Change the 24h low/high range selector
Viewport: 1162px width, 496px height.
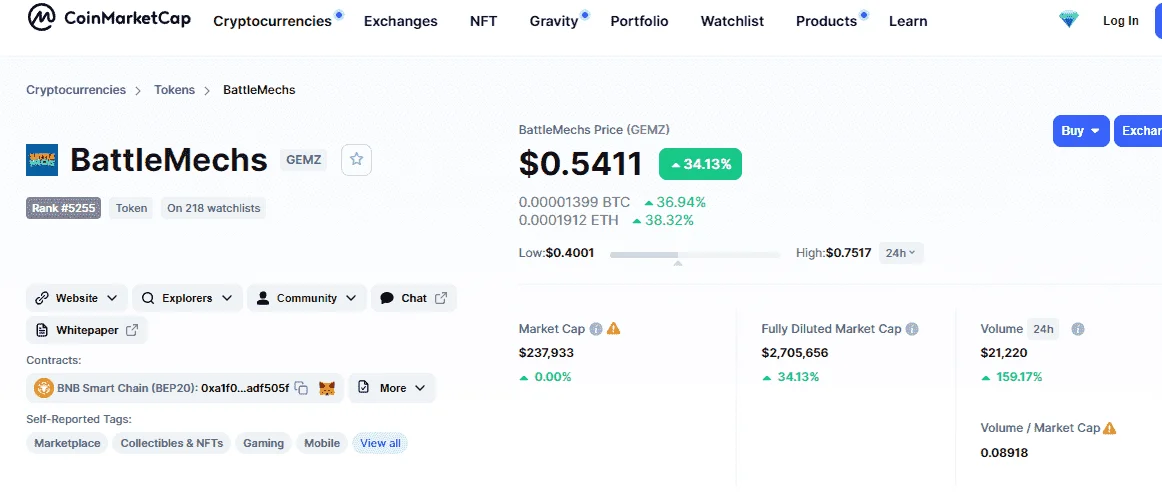click(901, 253)
